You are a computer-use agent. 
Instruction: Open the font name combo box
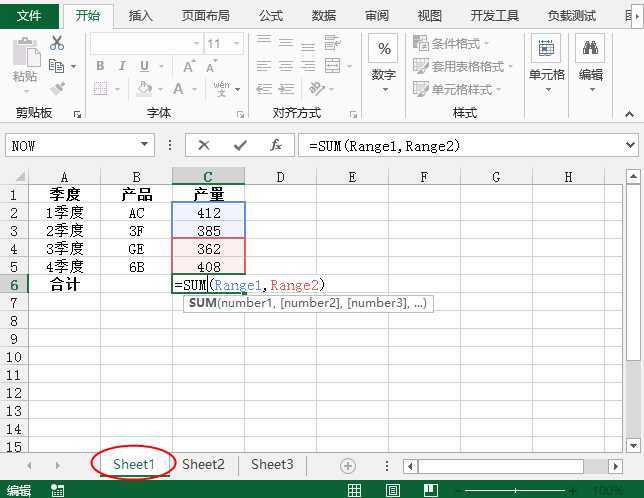(147, 44)
